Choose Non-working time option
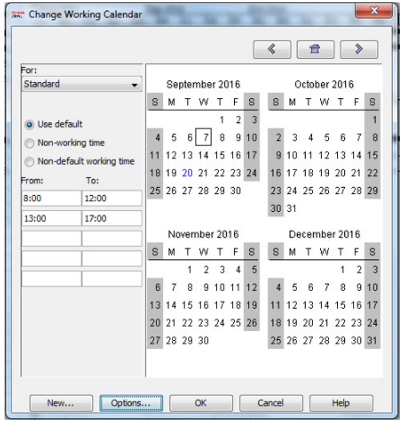 pos(29,143)
